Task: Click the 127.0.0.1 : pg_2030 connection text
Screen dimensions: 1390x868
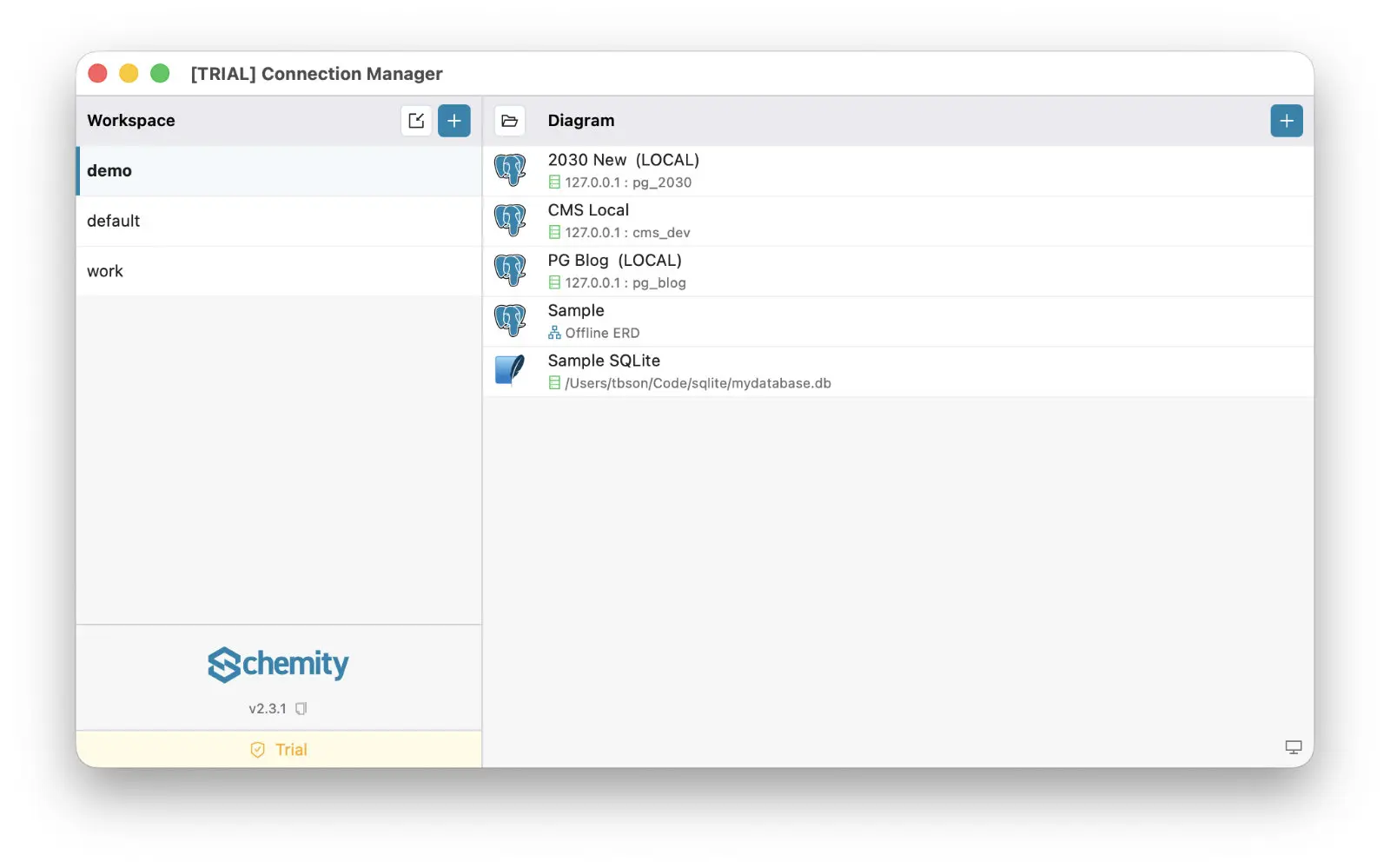Action: tap(628, 182)
